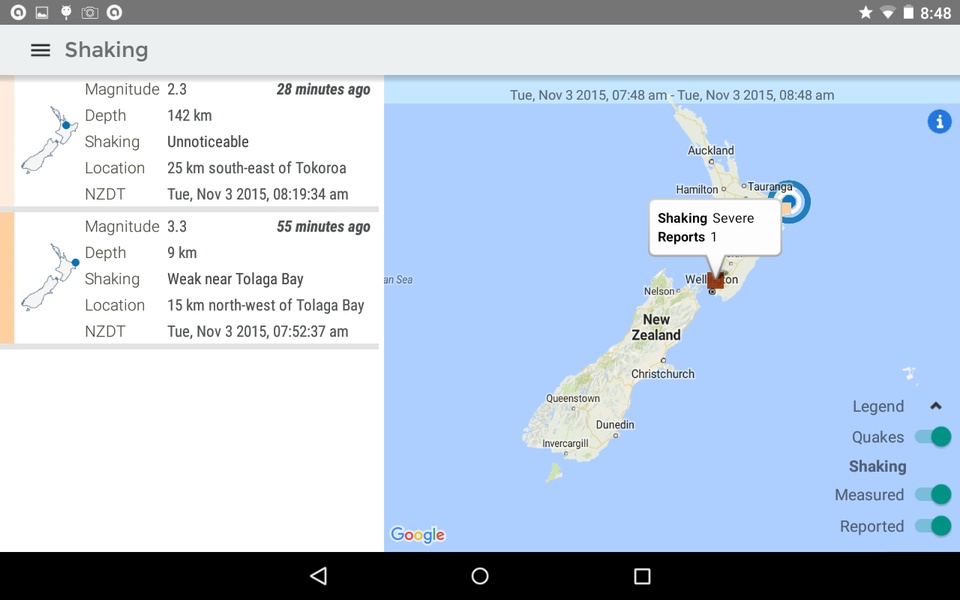This screenshot has height=600, width=960.
Task: Toggle the Measured shaking switch
Action: [933, 495]
